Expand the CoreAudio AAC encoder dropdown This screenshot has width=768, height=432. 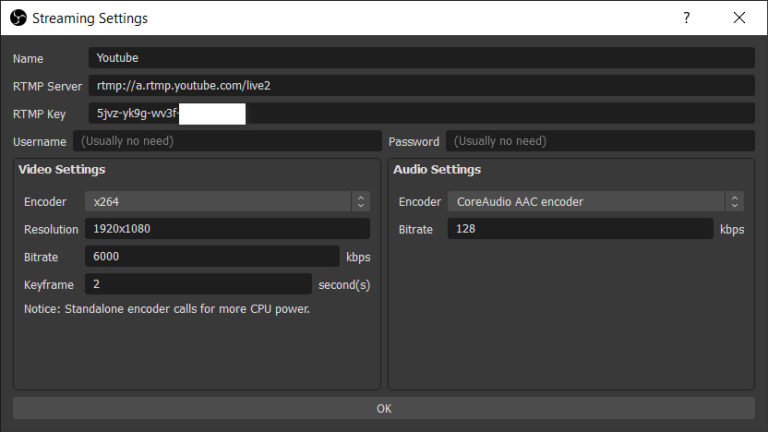click(x=595, y=202)
